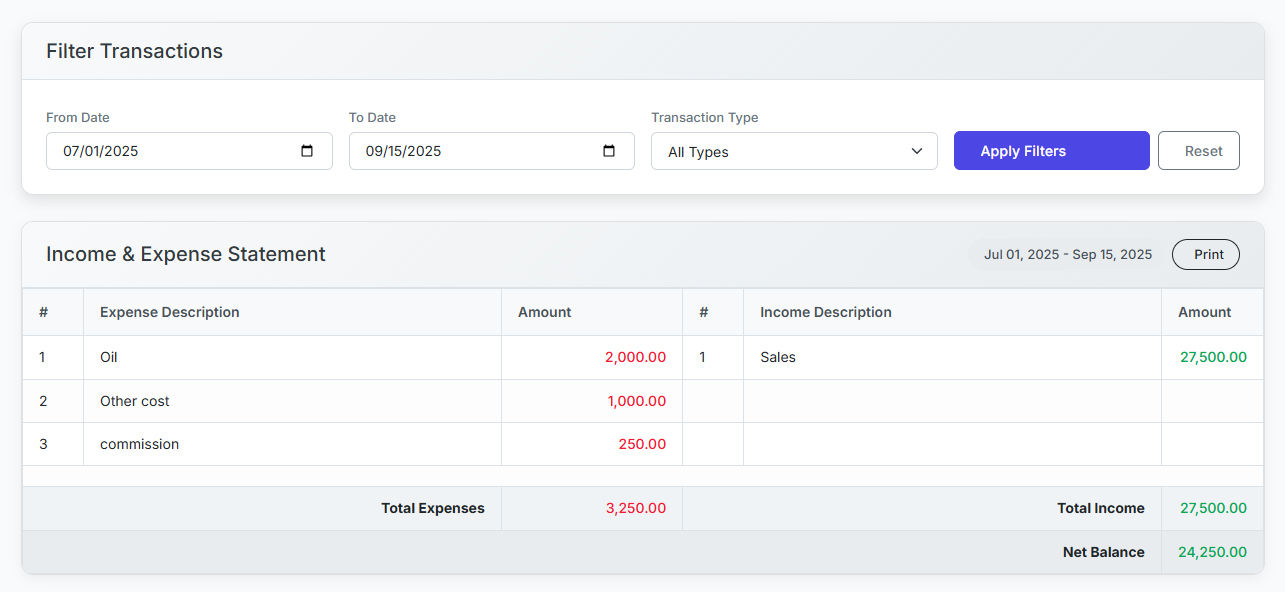Click the Expense Description column header
Screen dimensions: 1285x592
pos(169,312)
